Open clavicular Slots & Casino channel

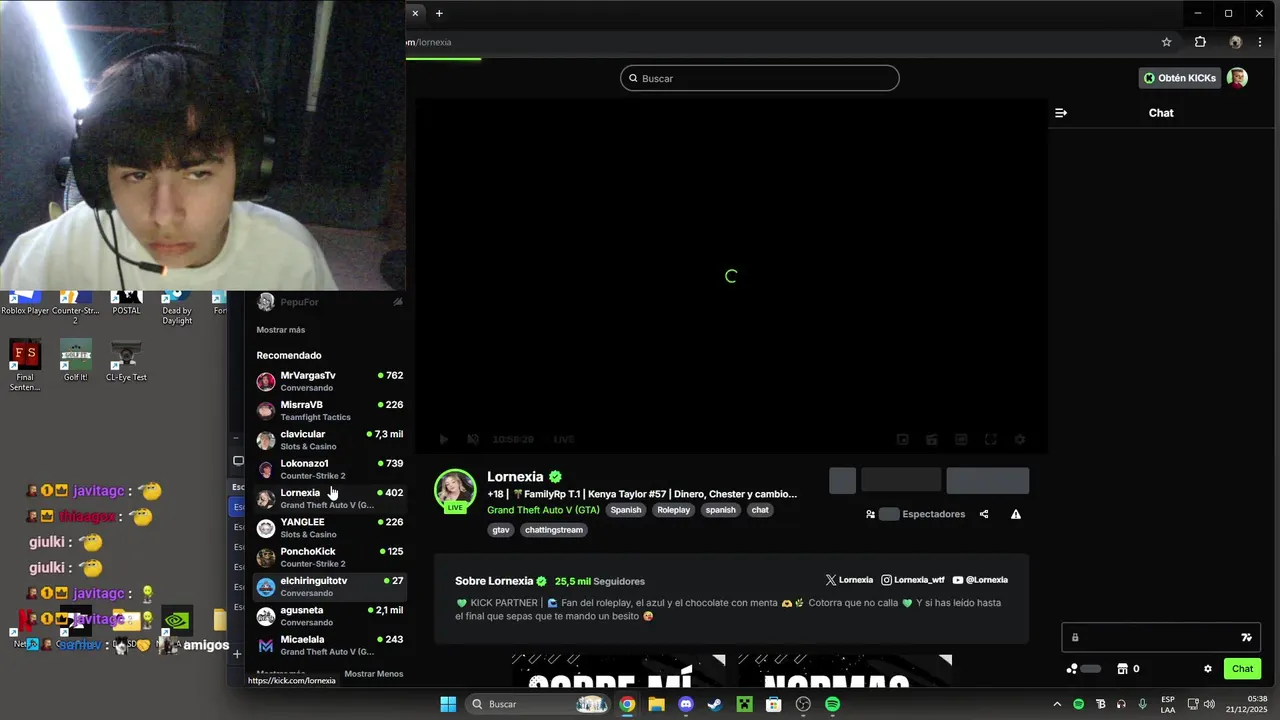coord(329,440)
